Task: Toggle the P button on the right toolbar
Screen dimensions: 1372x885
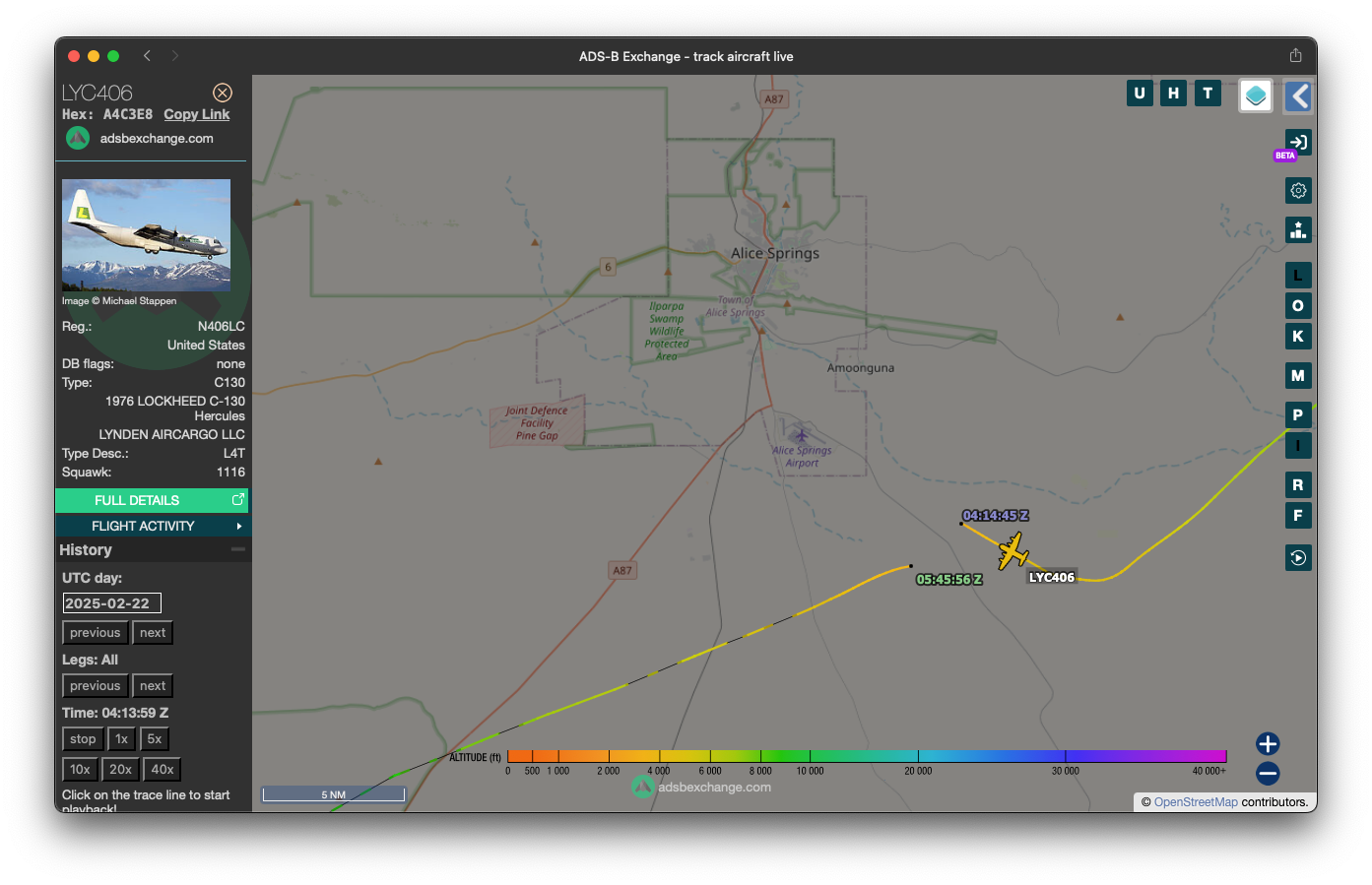Action: click(1298, 415)
